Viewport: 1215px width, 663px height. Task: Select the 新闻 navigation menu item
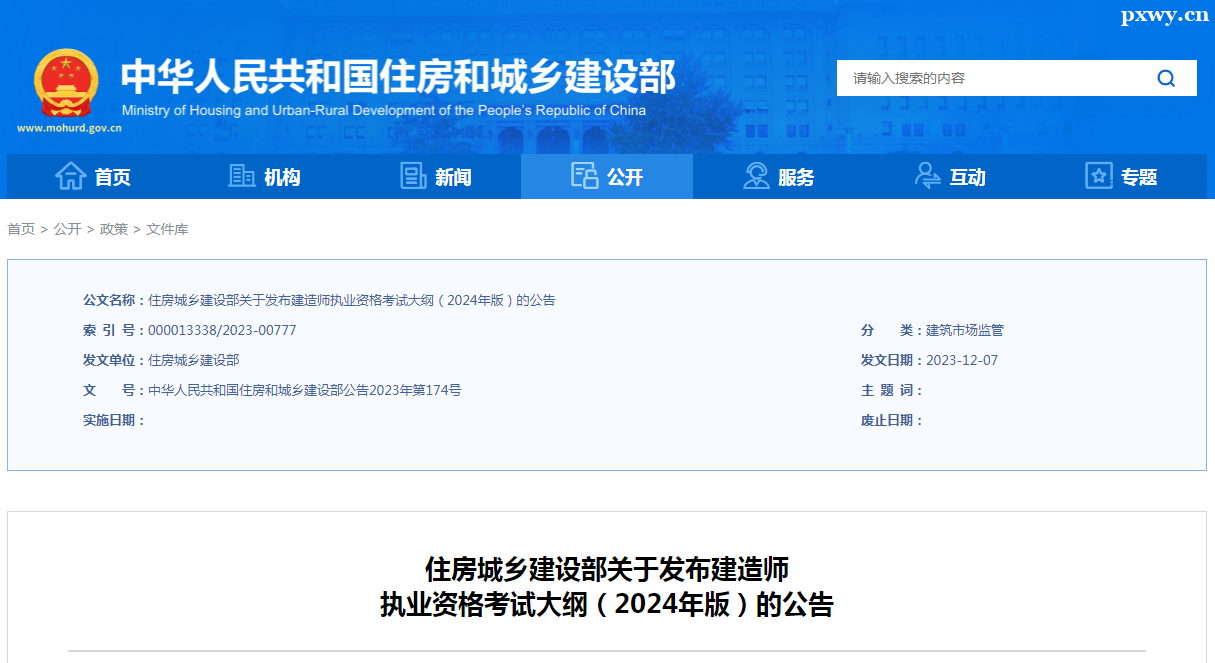point(453,177)
